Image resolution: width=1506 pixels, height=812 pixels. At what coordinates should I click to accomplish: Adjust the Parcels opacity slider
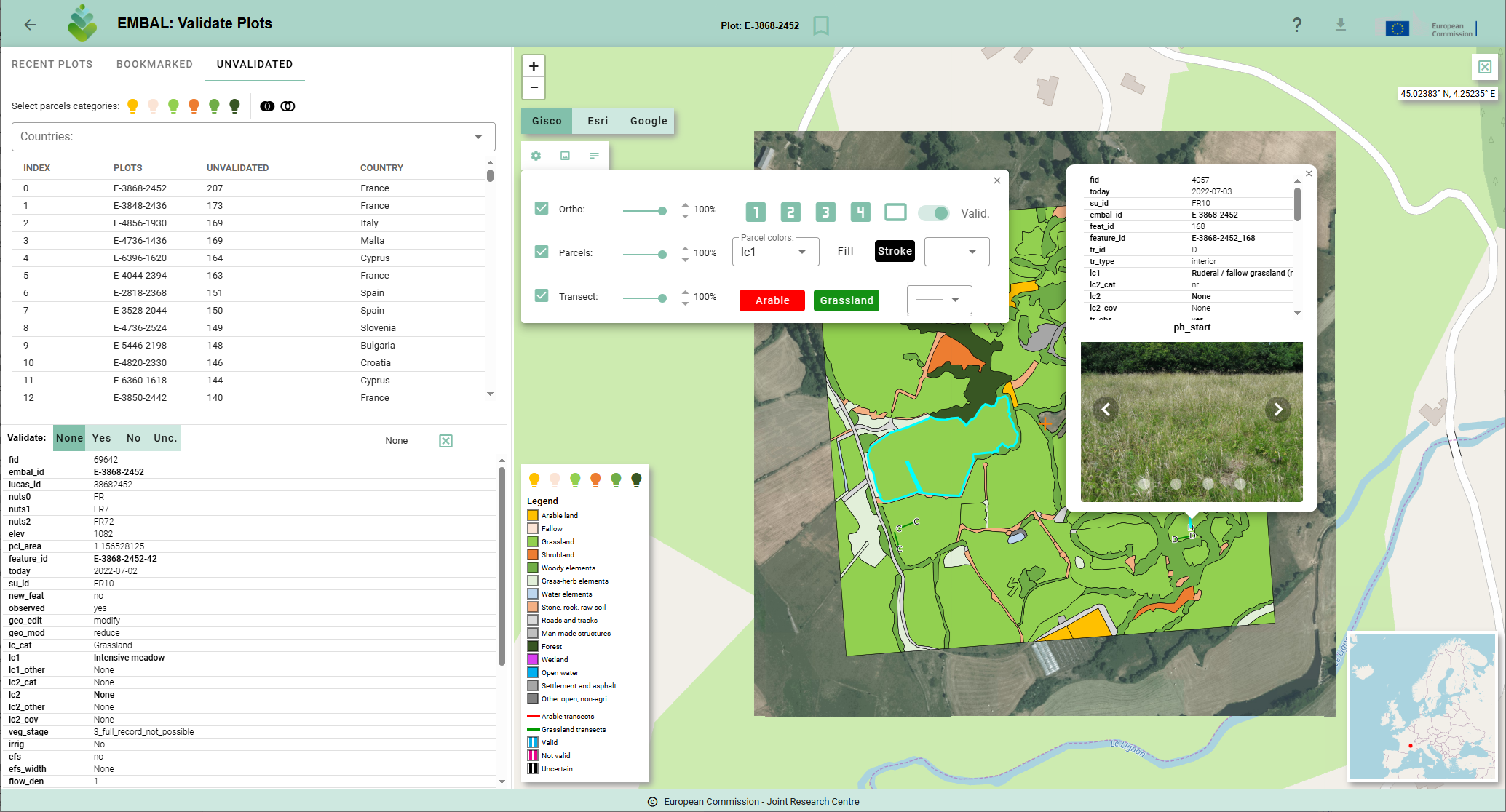643,255
